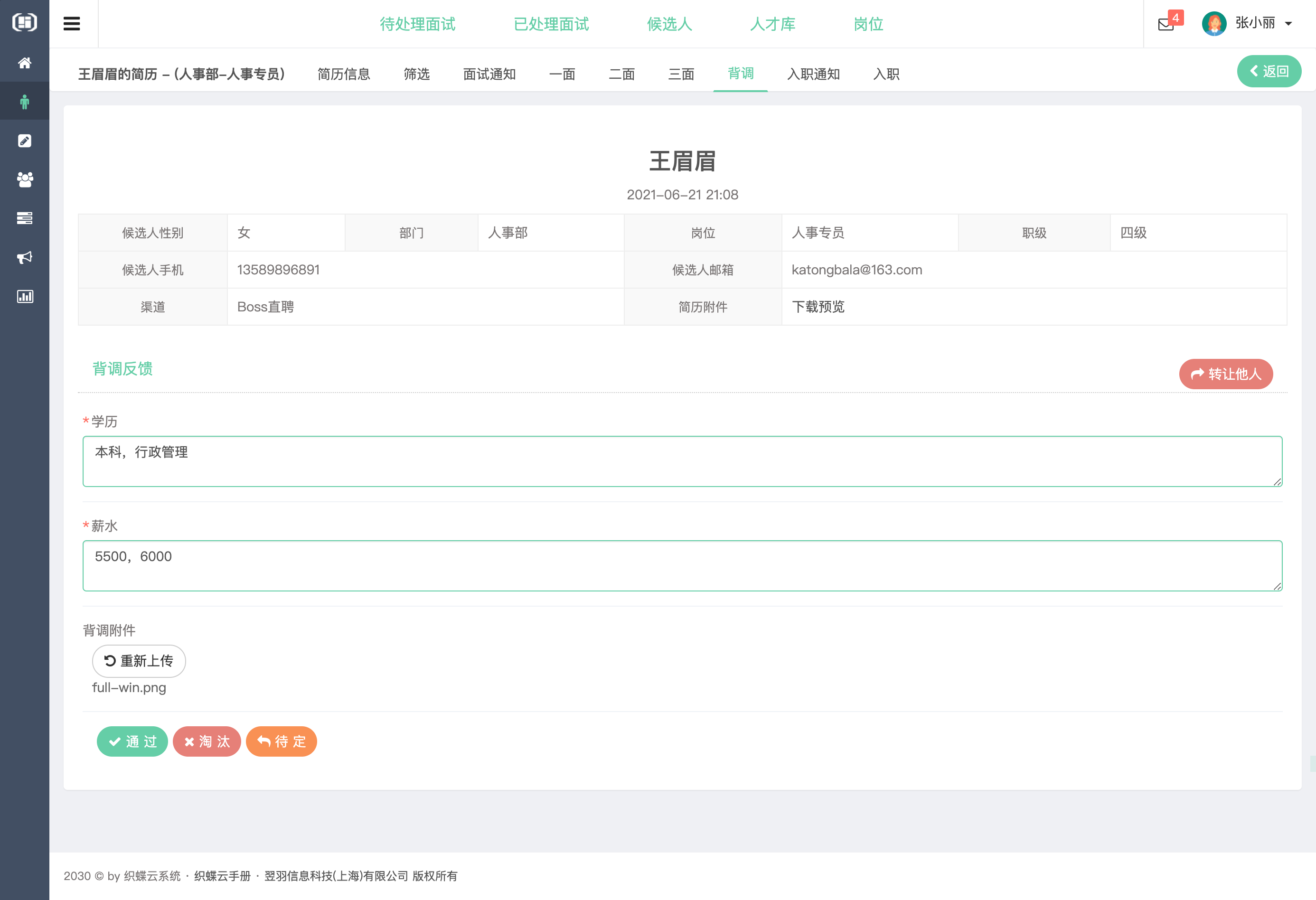The image size is (1316, 900).
Task: Select the megaphone announcement icon
Action: coord(24,258)
